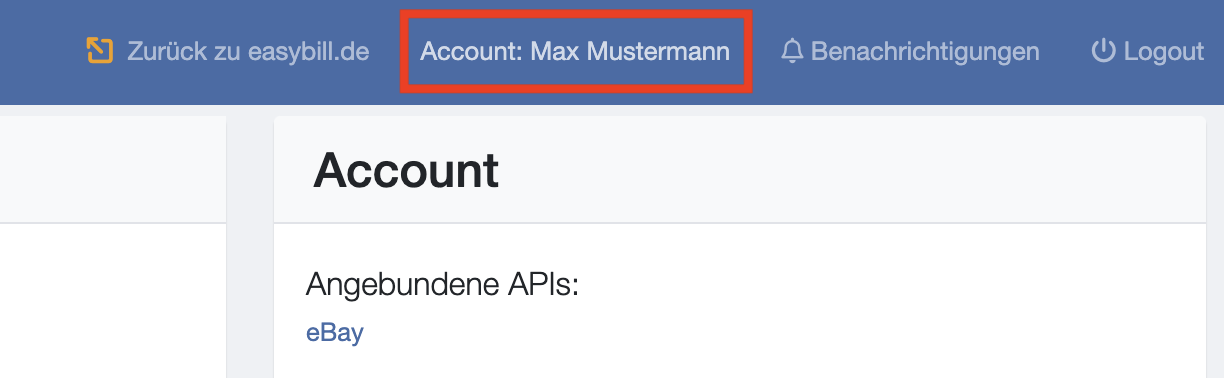
Task: Click empty blue navigation bar left of arrow
Action: (40, 50)
